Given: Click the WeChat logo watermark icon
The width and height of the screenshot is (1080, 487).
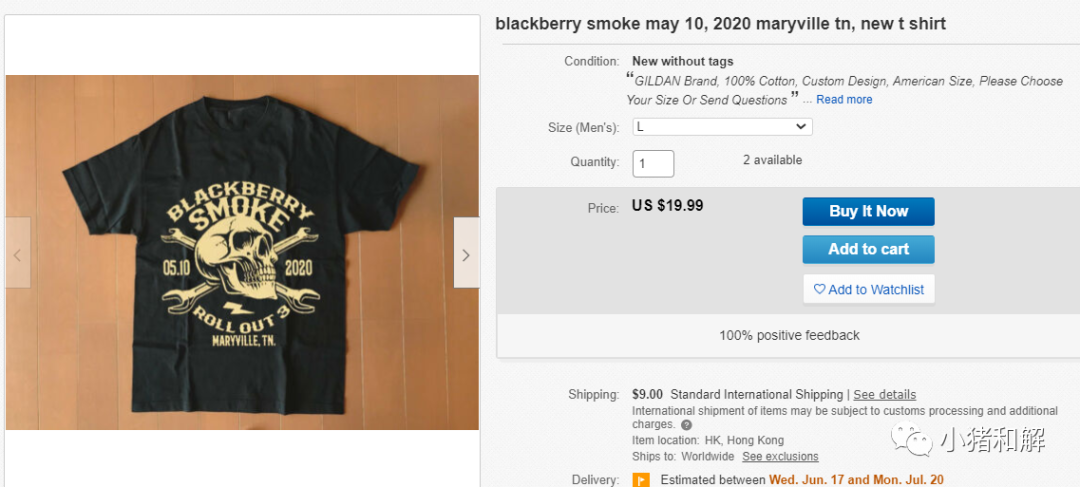Looking at the screenshot, I should point(911,439).
